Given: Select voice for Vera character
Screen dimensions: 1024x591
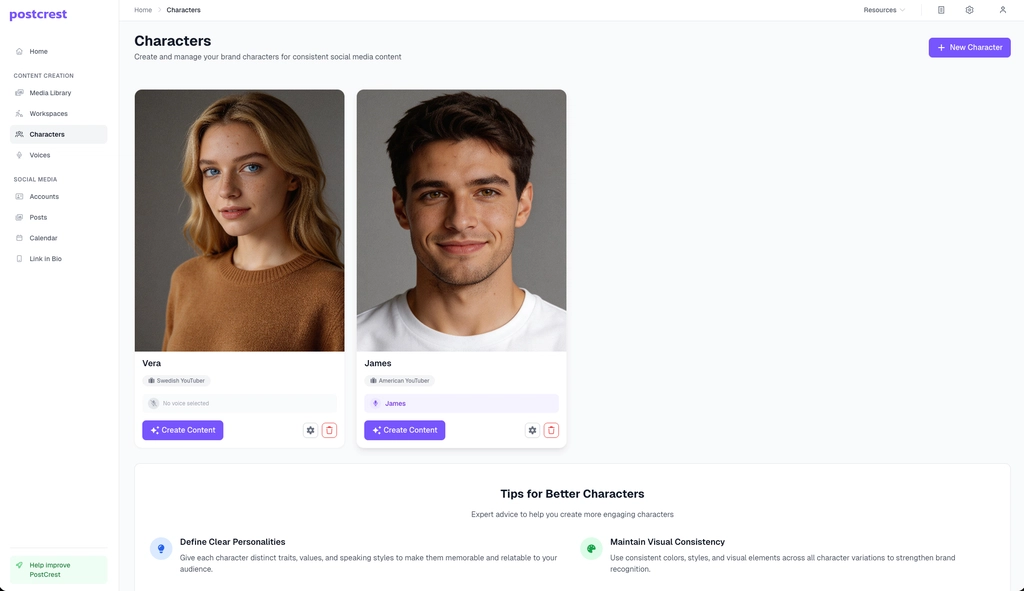Looking at the screenshot, I should point(239,403).
